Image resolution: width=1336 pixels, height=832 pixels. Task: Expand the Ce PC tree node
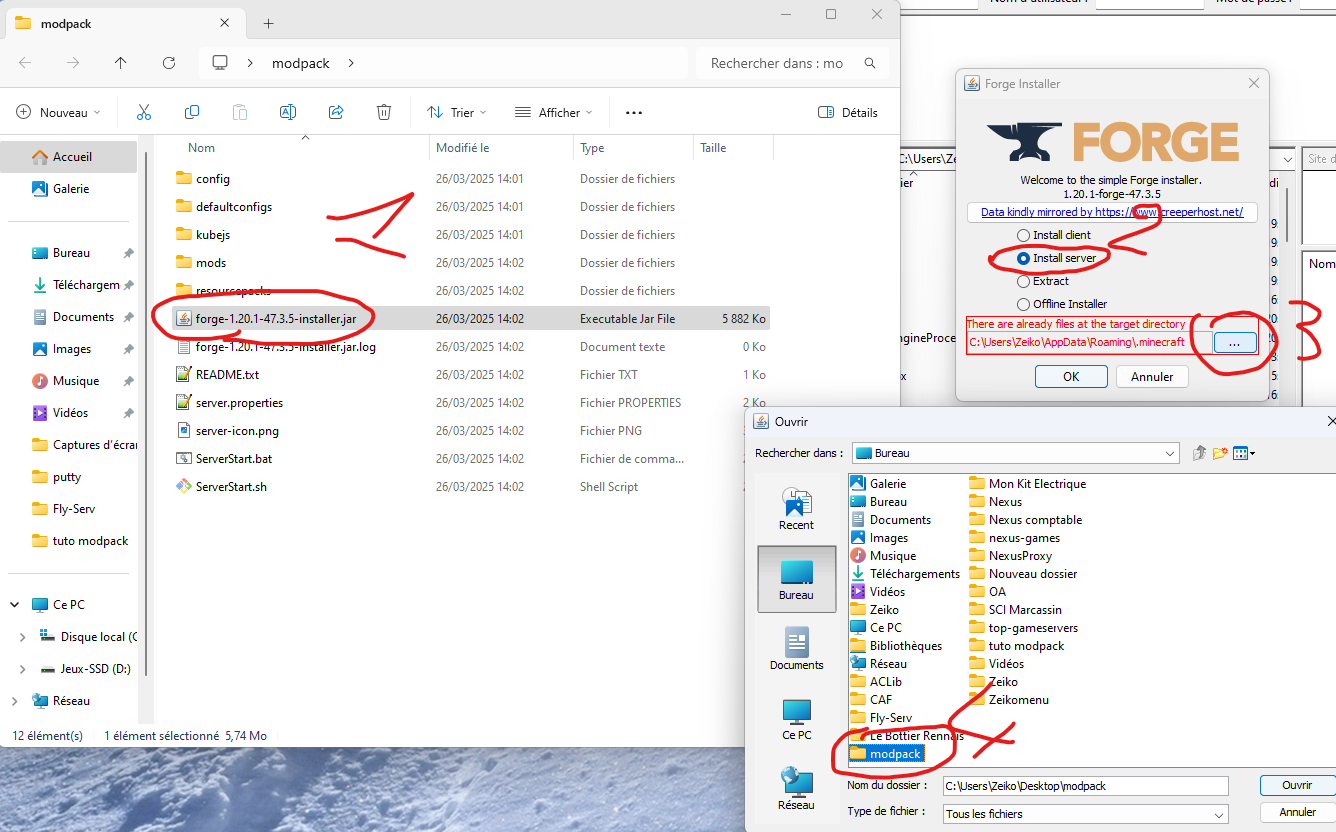(x=15, y=605)
